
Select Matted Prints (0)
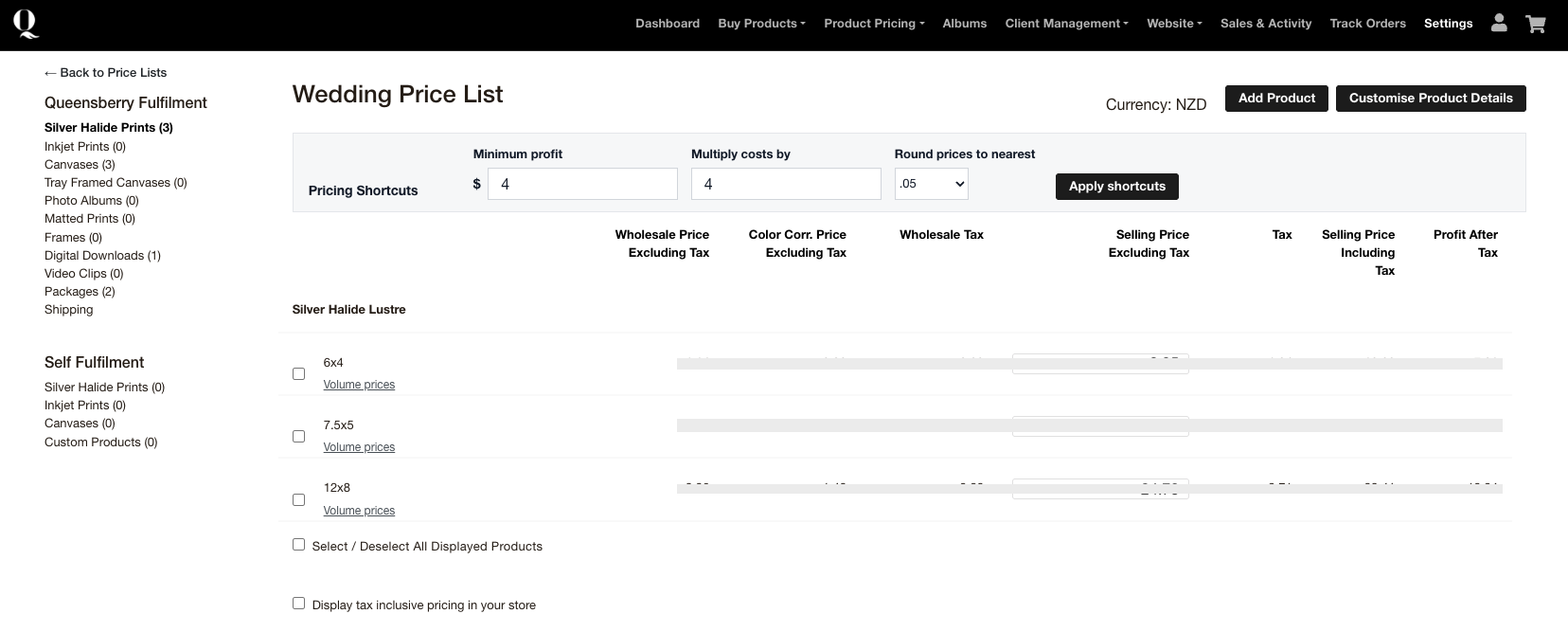[x=90, y=219]
